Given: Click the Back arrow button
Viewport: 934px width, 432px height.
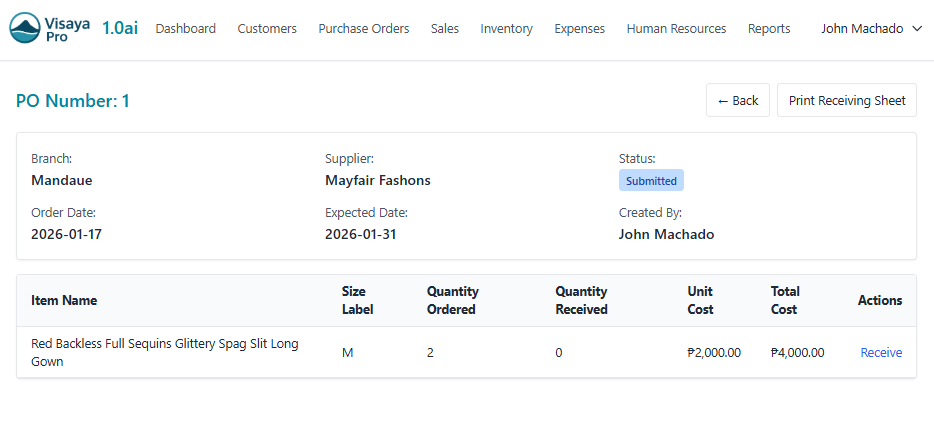Looking at the screenshot, I should pos(738,100).
